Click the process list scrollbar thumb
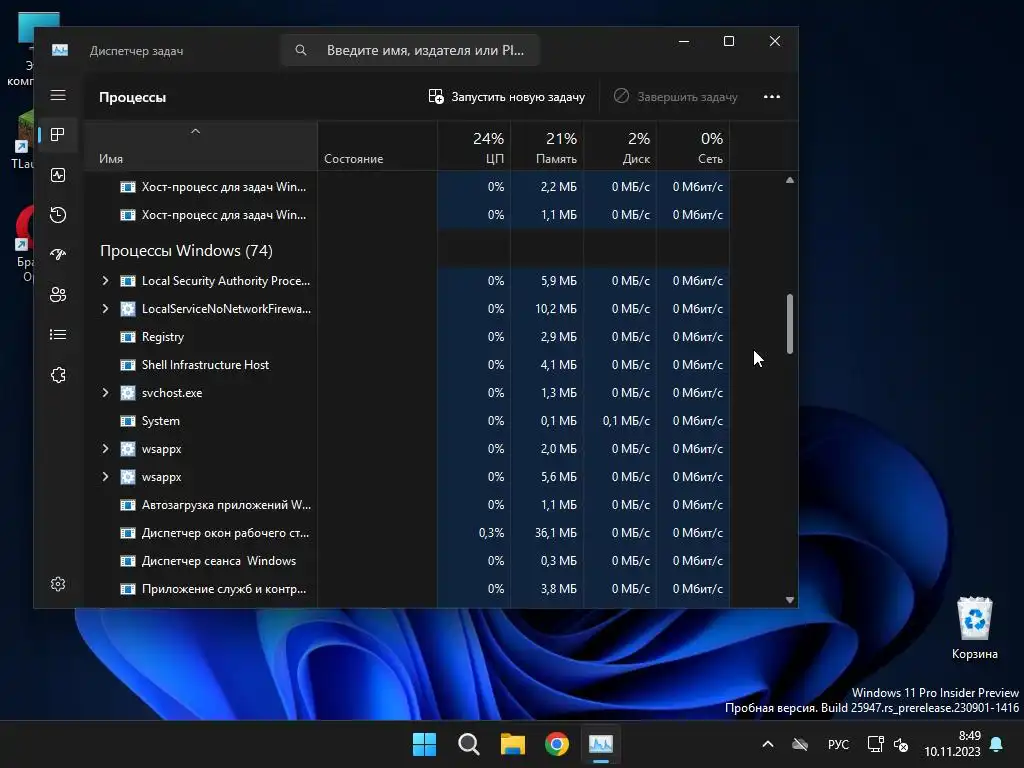Image resolution: width=1024 pixels, height=768 pixels. 790,323
